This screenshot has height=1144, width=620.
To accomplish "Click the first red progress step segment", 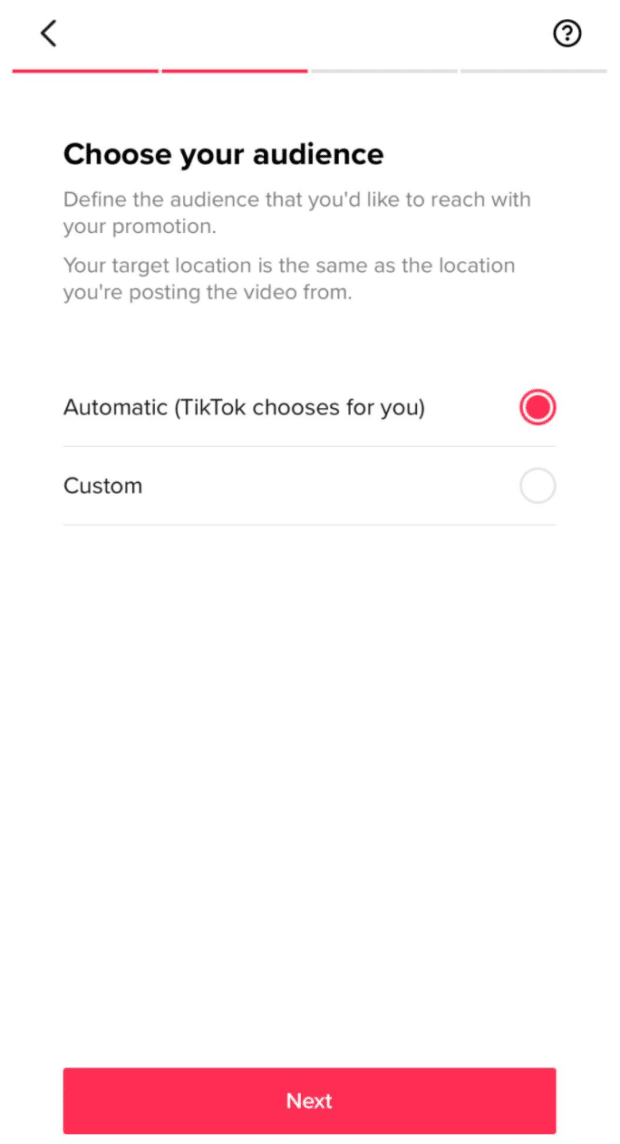I will (x=85, y=72).
